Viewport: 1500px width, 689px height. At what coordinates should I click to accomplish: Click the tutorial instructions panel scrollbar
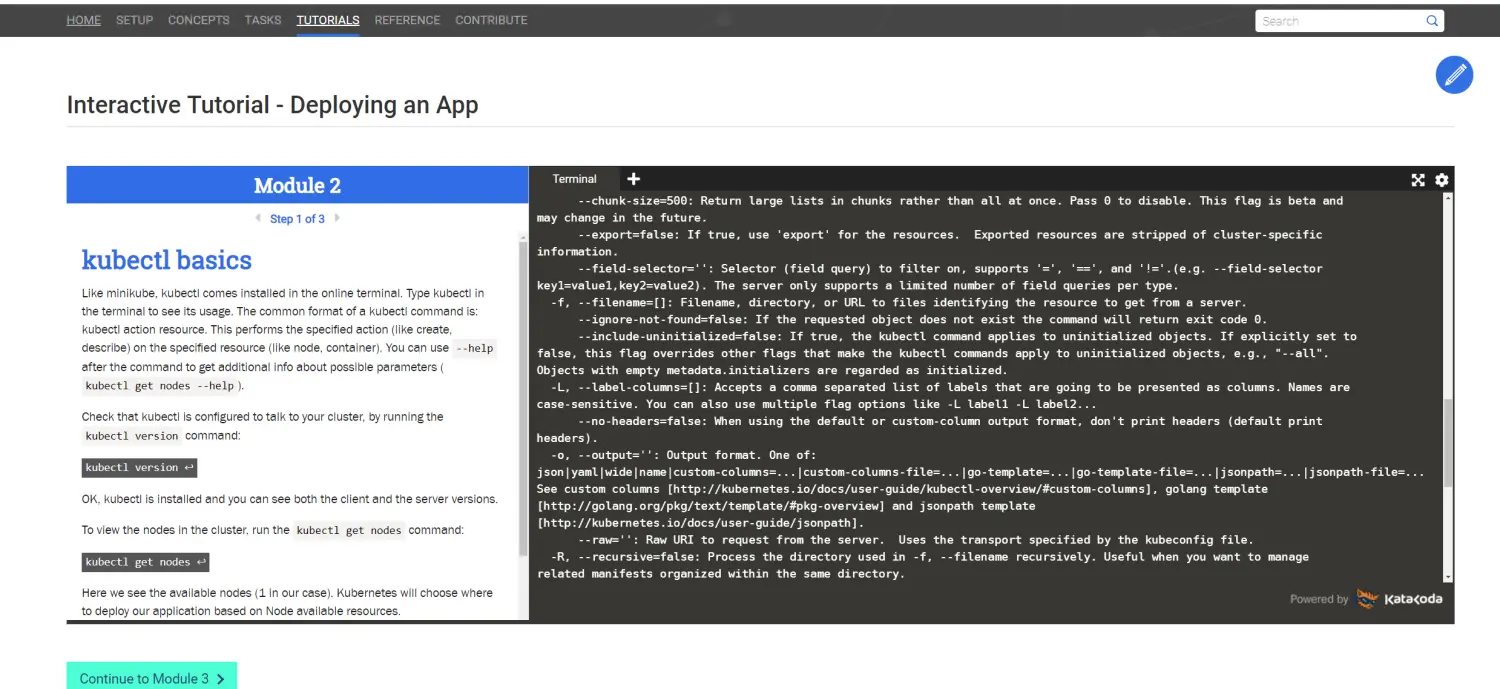[523, 398]
